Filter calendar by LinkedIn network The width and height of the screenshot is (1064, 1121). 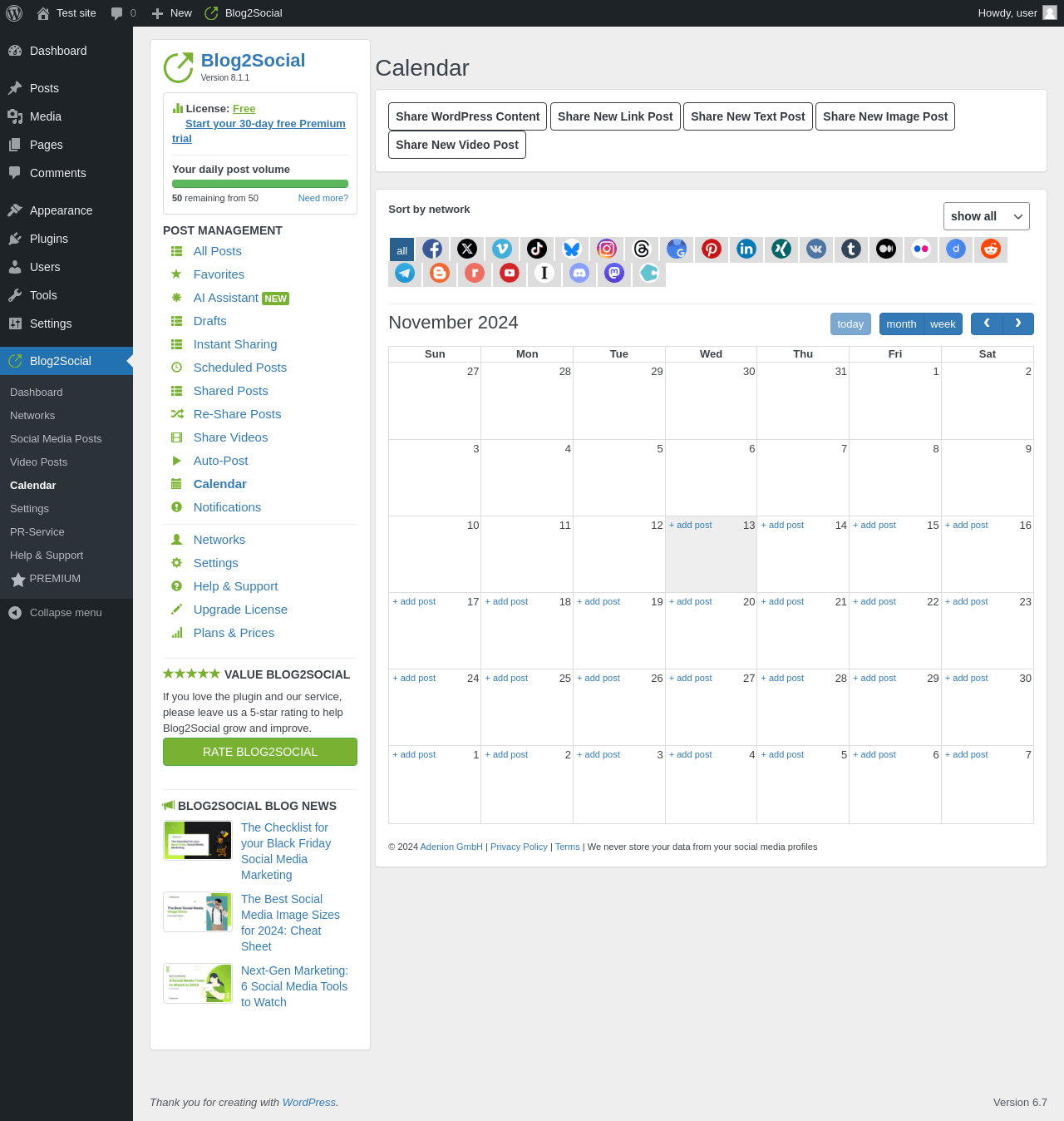click(746, 249)
